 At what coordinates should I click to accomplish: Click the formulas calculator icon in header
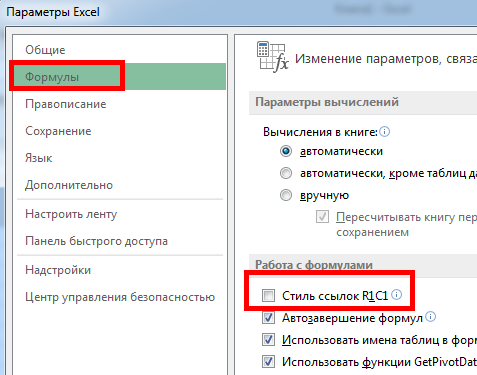[272, 57]
